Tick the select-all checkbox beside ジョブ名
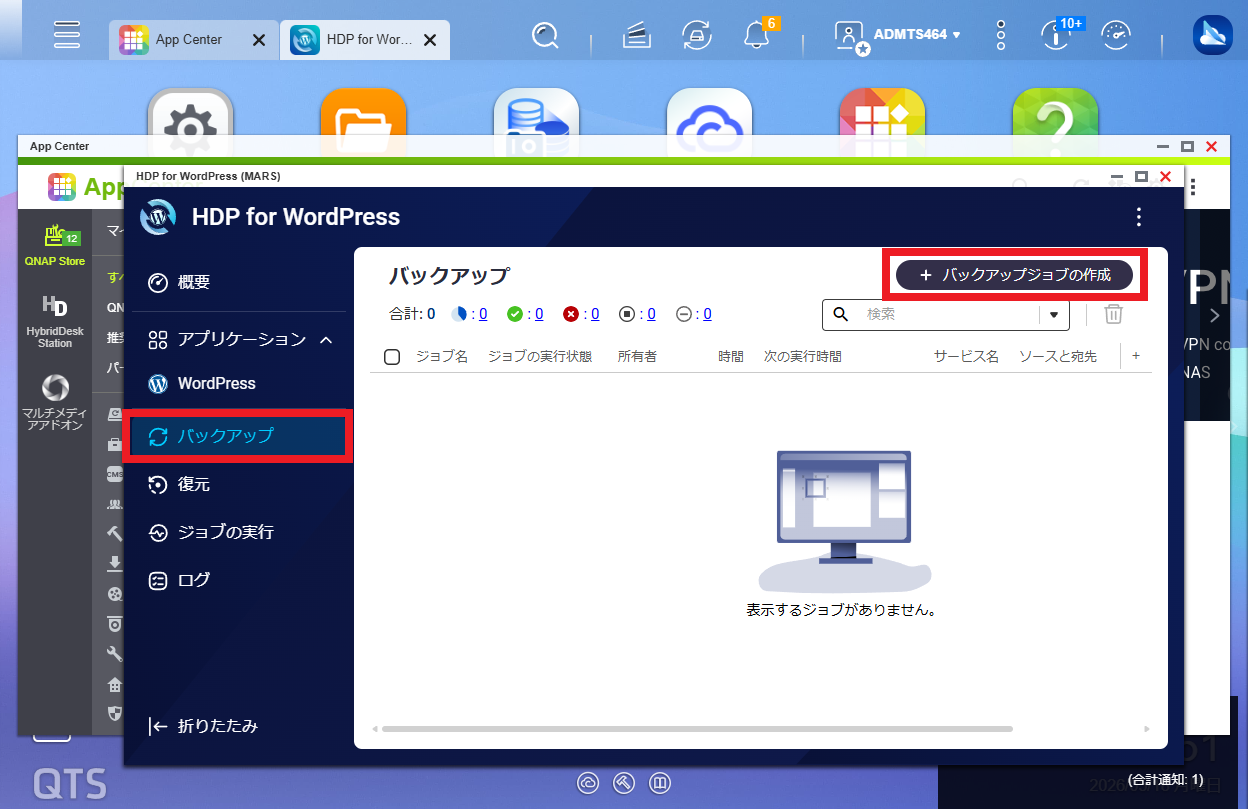 point(392,357)
